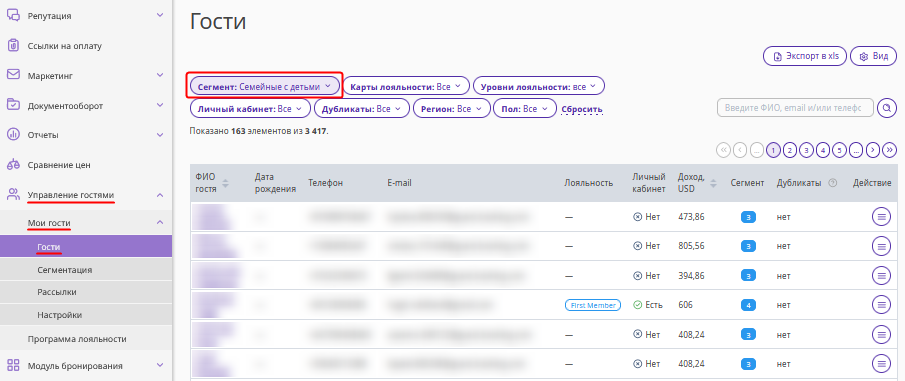Open Рассылки in sidebar
Image resolution: width=905 pixels, height=381 pixels.
tap(57, 292)
